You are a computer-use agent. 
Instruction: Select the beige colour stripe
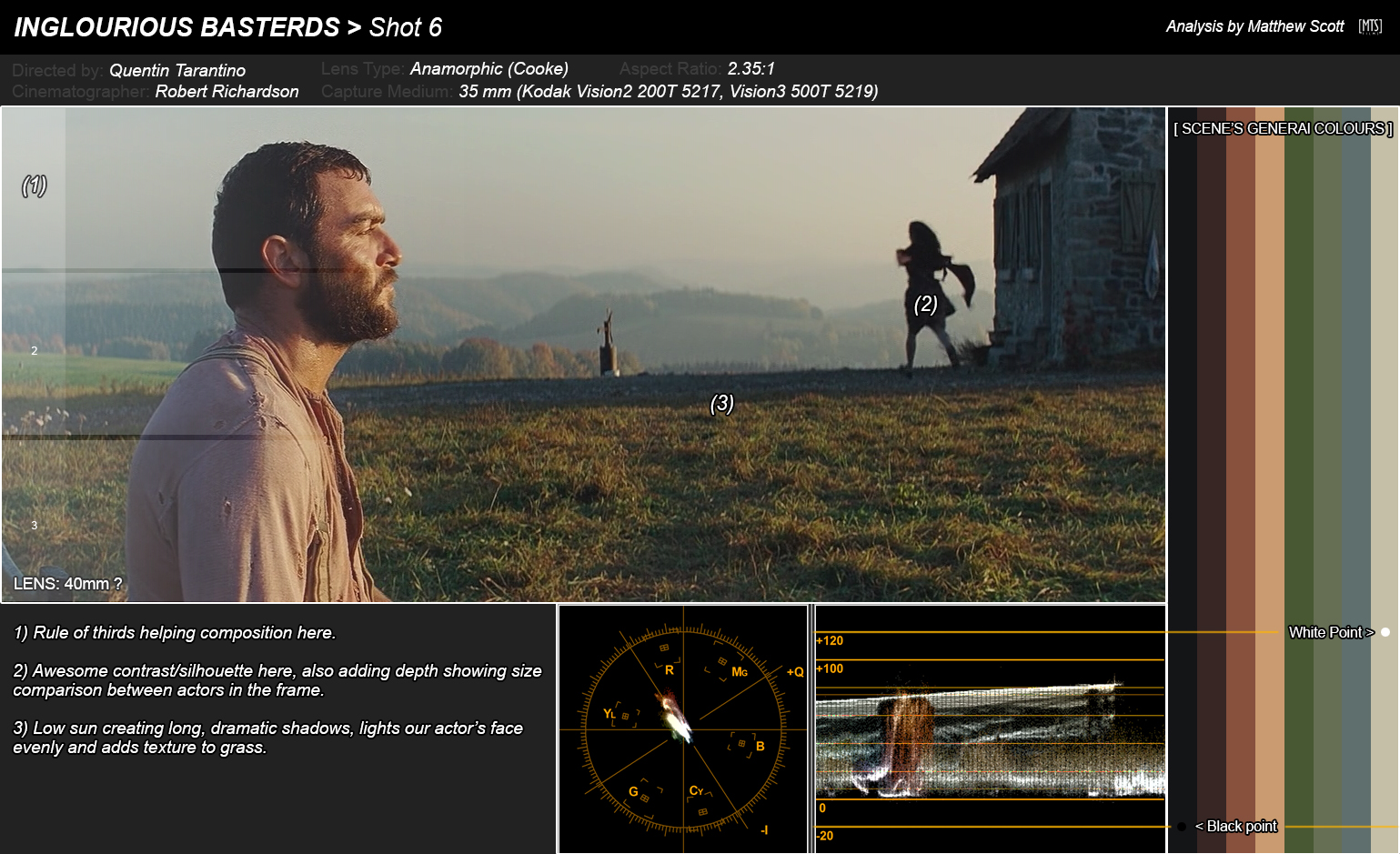1385,480
